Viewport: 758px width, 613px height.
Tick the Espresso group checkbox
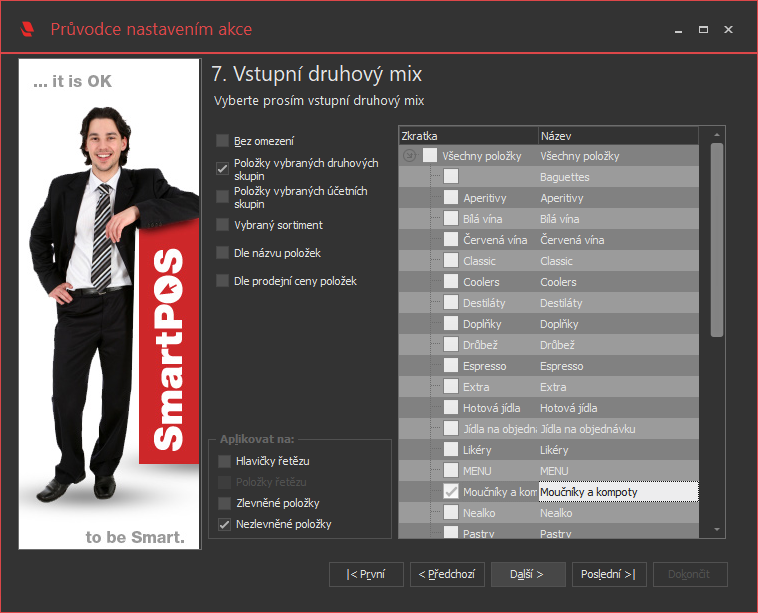click(451, 366)
